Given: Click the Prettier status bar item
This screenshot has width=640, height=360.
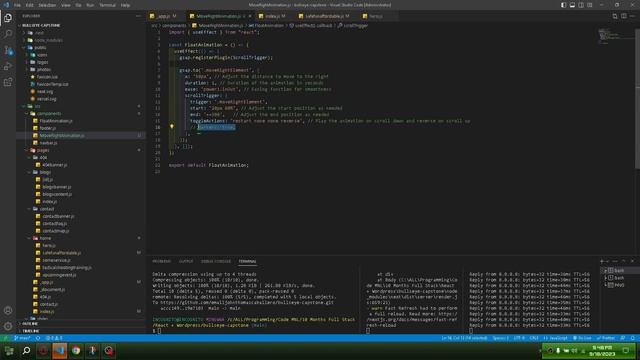Looking at the screenshot, I should point(606,338).
